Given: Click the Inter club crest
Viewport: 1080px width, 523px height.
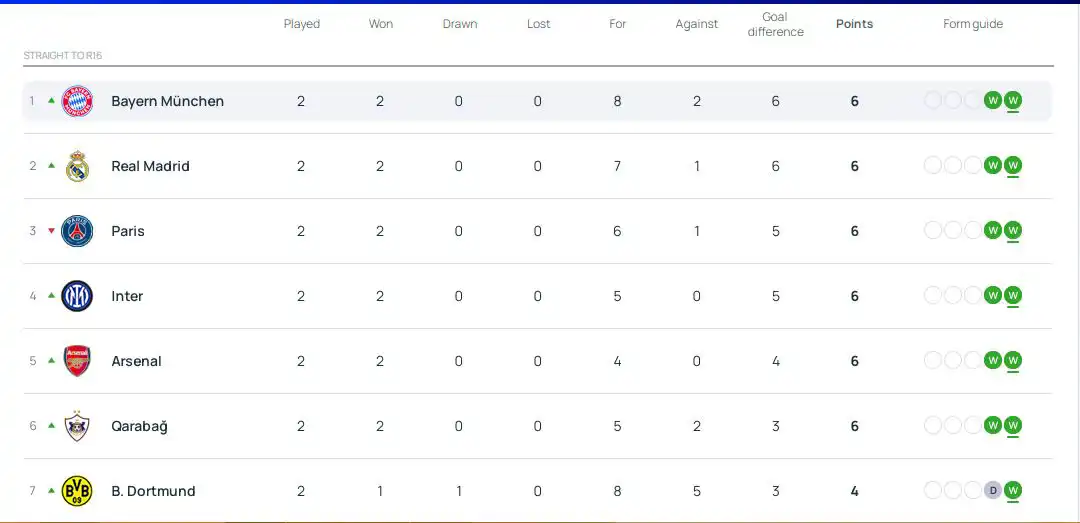Looking at the screenshot, I should click(x=77, y=296).
